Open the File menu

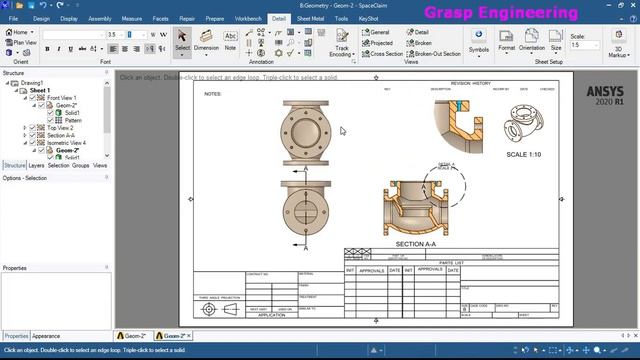coord(13,19)
